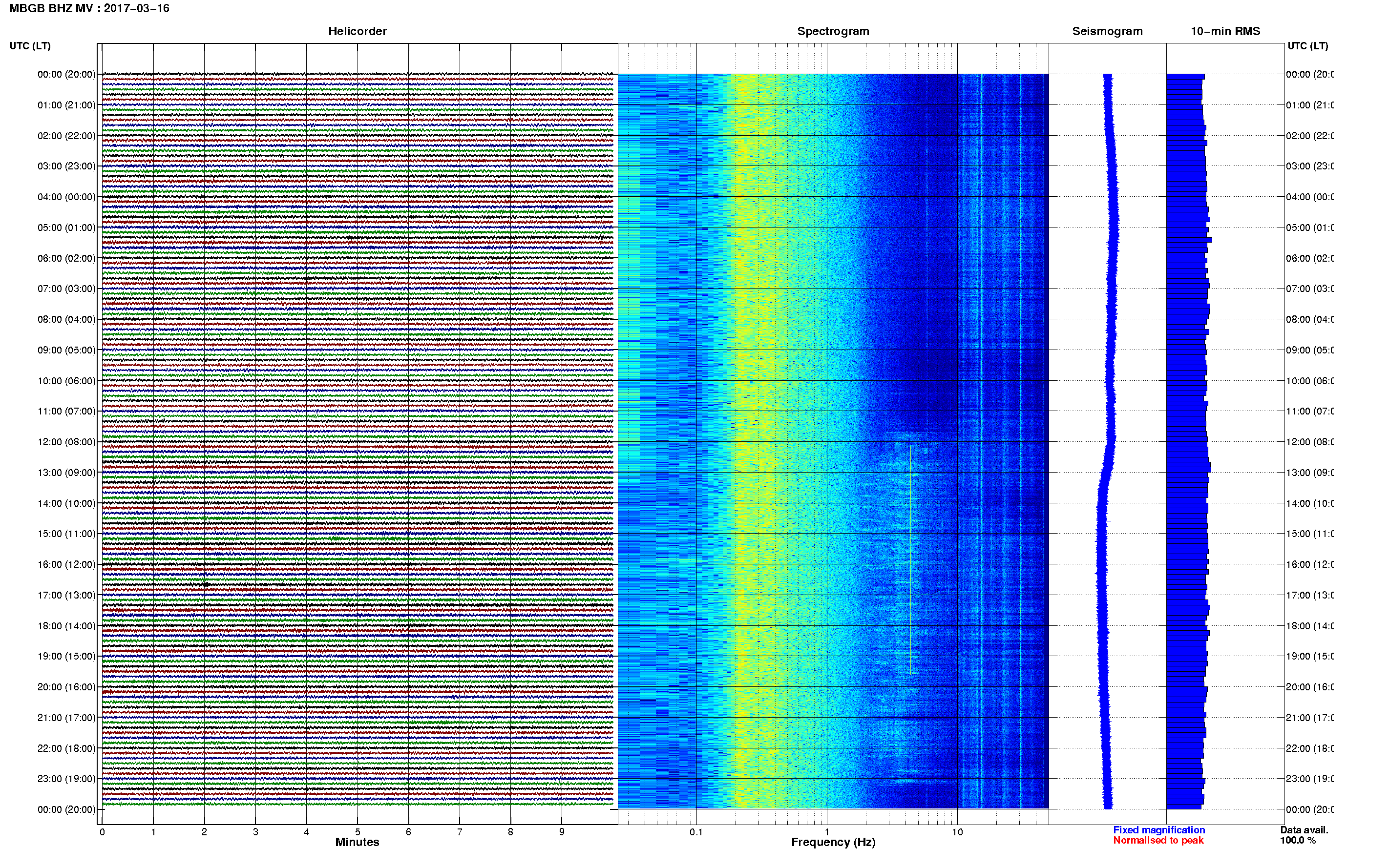This screenshot has height=868, width=1389.
Task: Click the left 16:00 (12:00) time label
Action: (x=66, y=564)
